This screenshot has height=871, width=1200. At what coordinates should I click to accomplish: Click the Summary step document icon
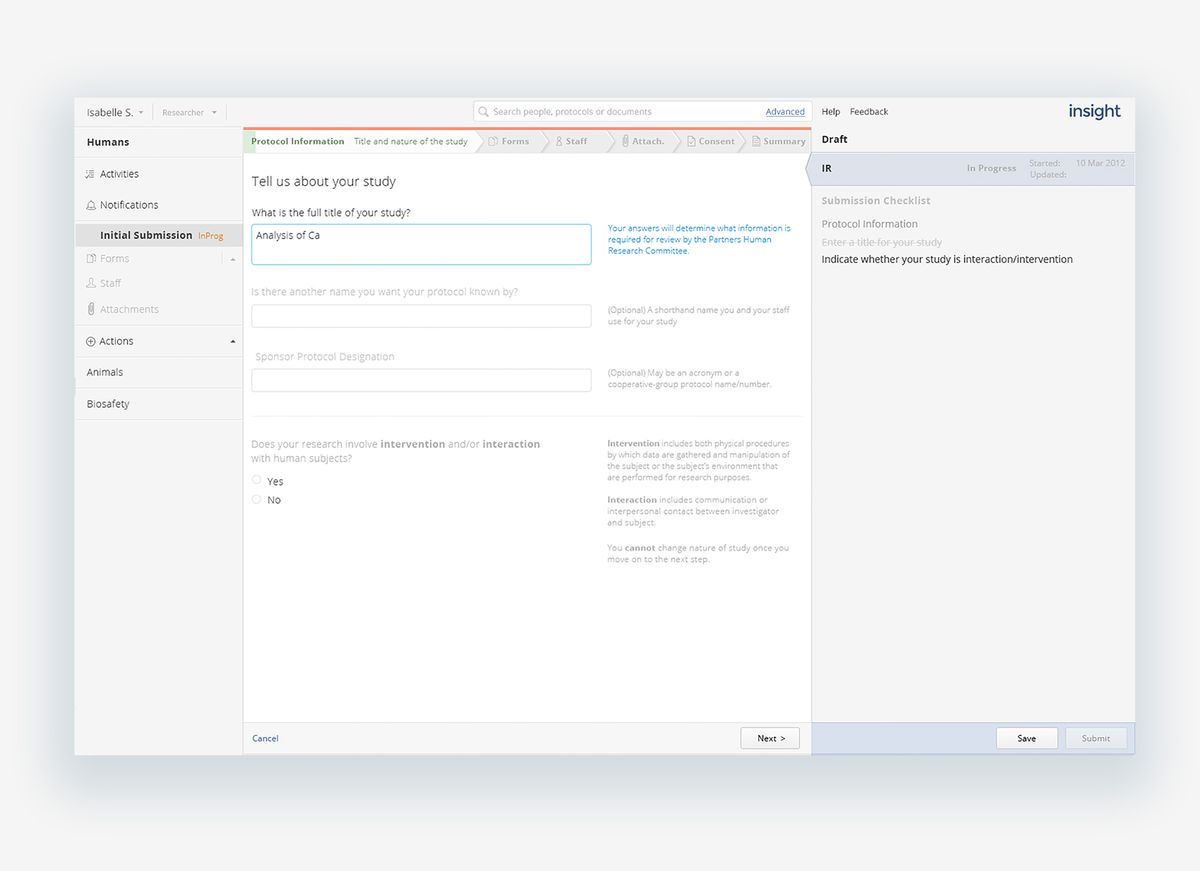click(x=756, y=142)
